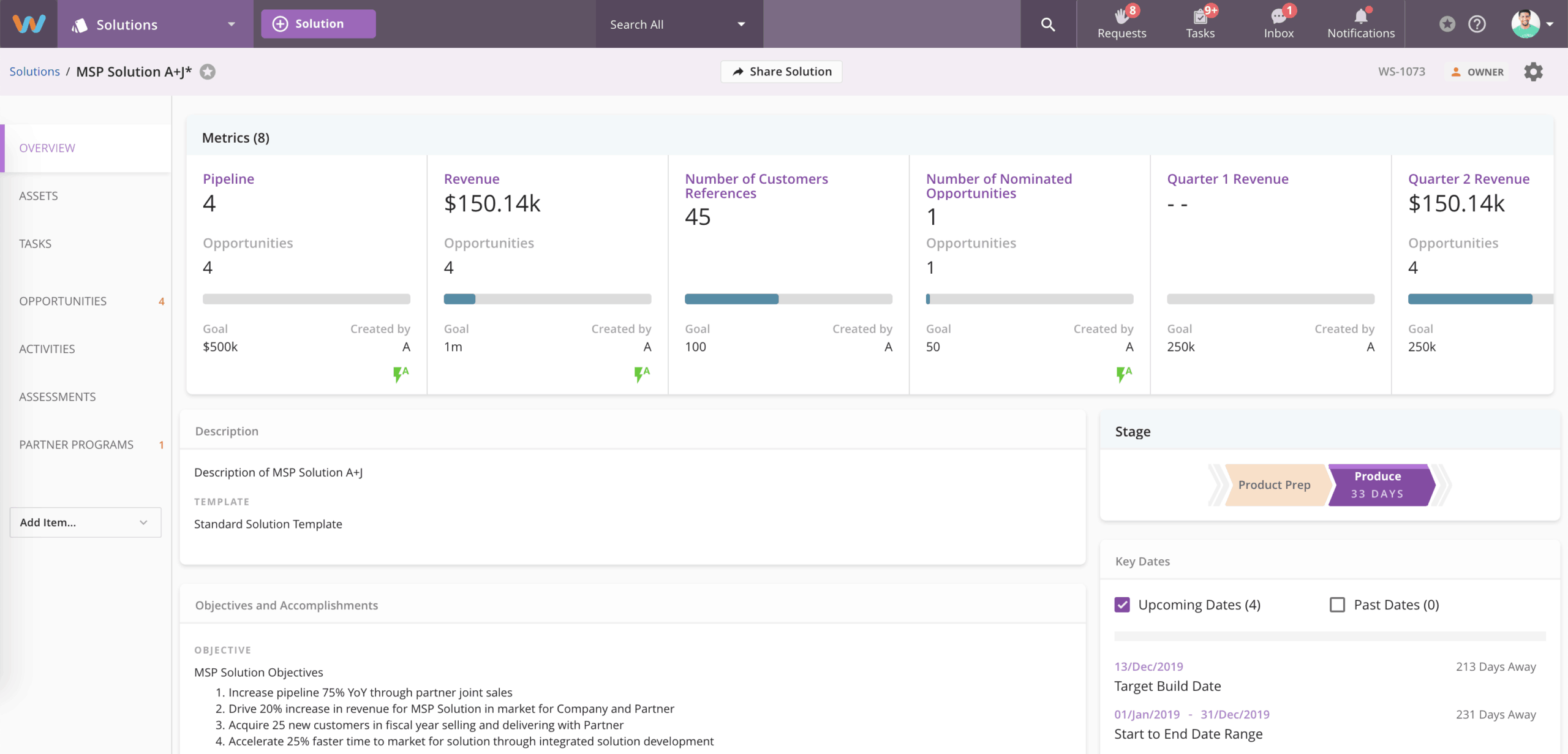Click favorites star icon in top bar
The image size is (1568, 754).
1447,25
